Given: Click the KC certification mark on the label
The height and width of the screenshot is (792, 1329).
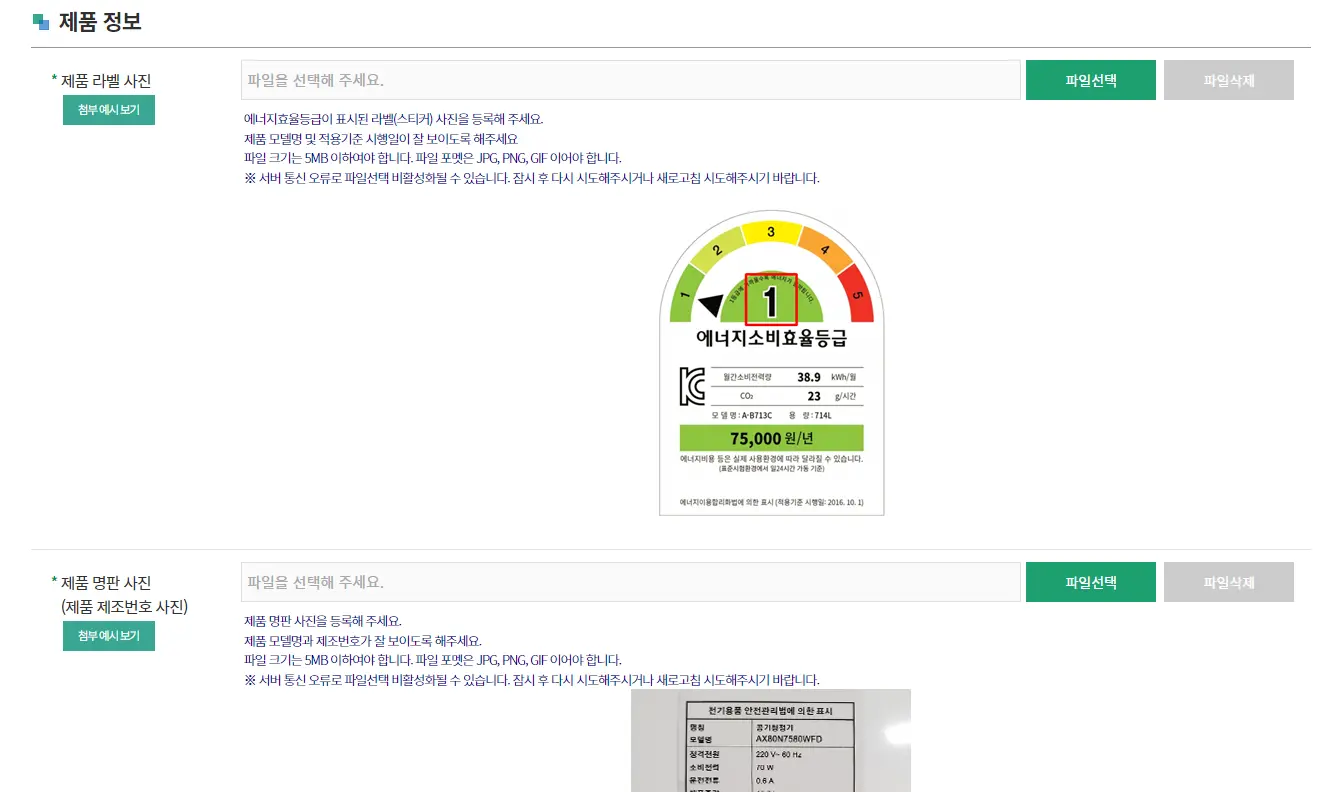Looking at the screenshot, I should click(690, 385).
